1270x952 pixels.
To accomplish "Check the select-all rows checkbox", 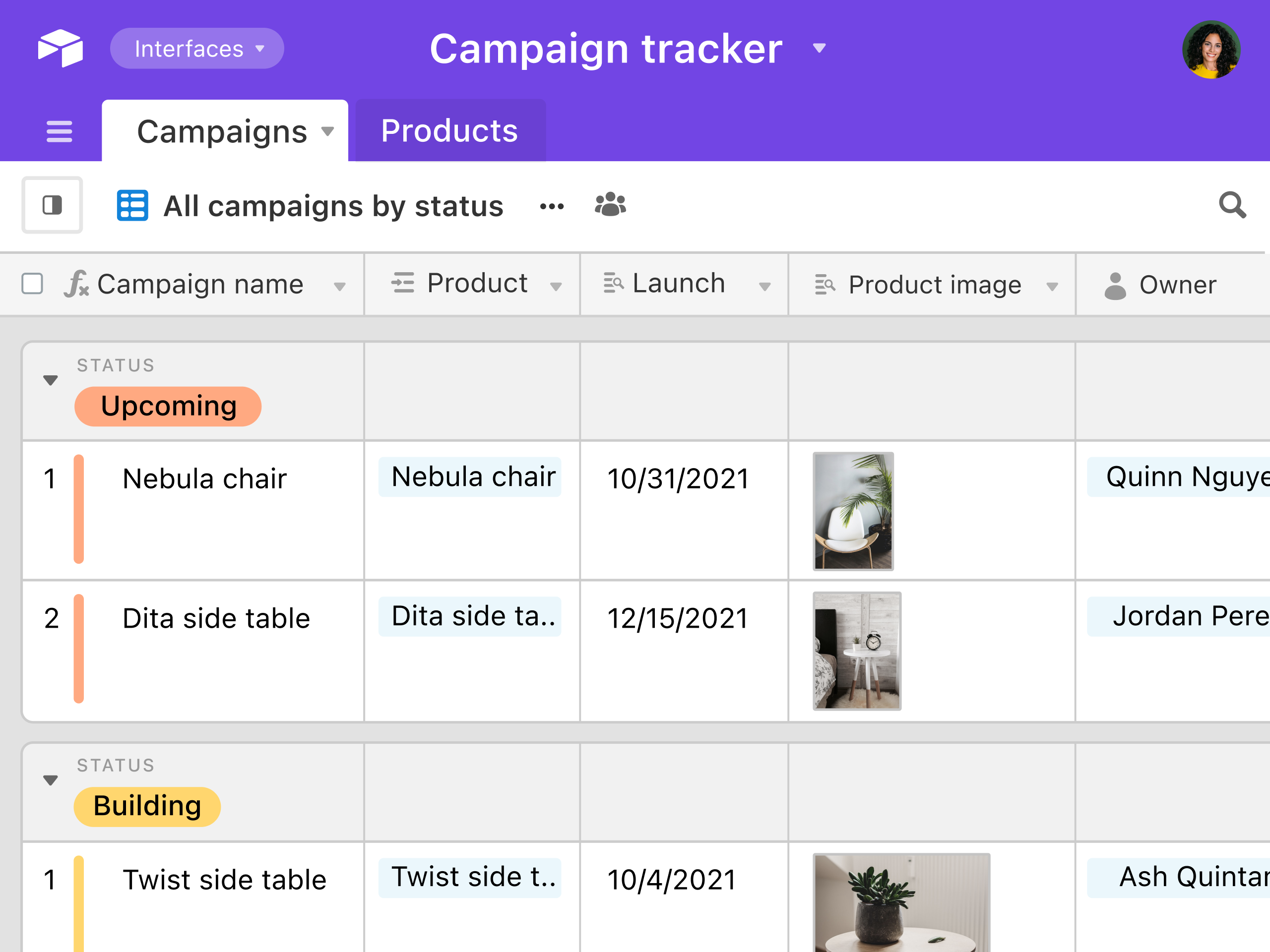I will tap(32, 284).
